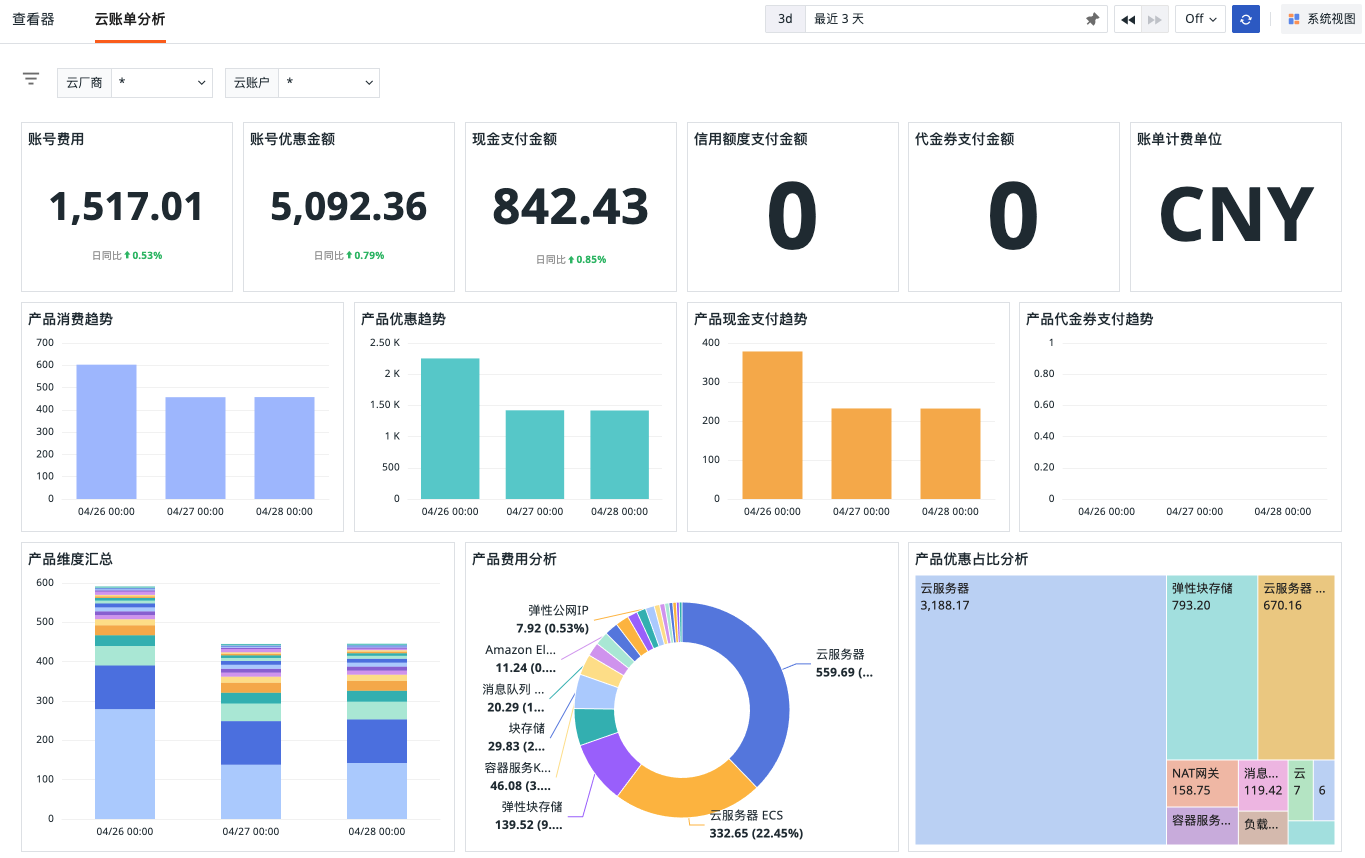Viewport: 1365px width, 858px height.
Task: Click the 产品费用分析 panel title
Action: 514,559
